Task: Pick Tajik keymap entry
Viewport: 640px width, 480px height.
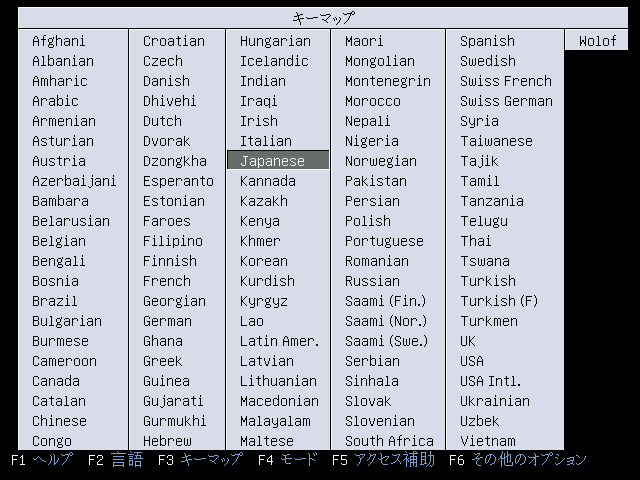Action: click(479, 161)
